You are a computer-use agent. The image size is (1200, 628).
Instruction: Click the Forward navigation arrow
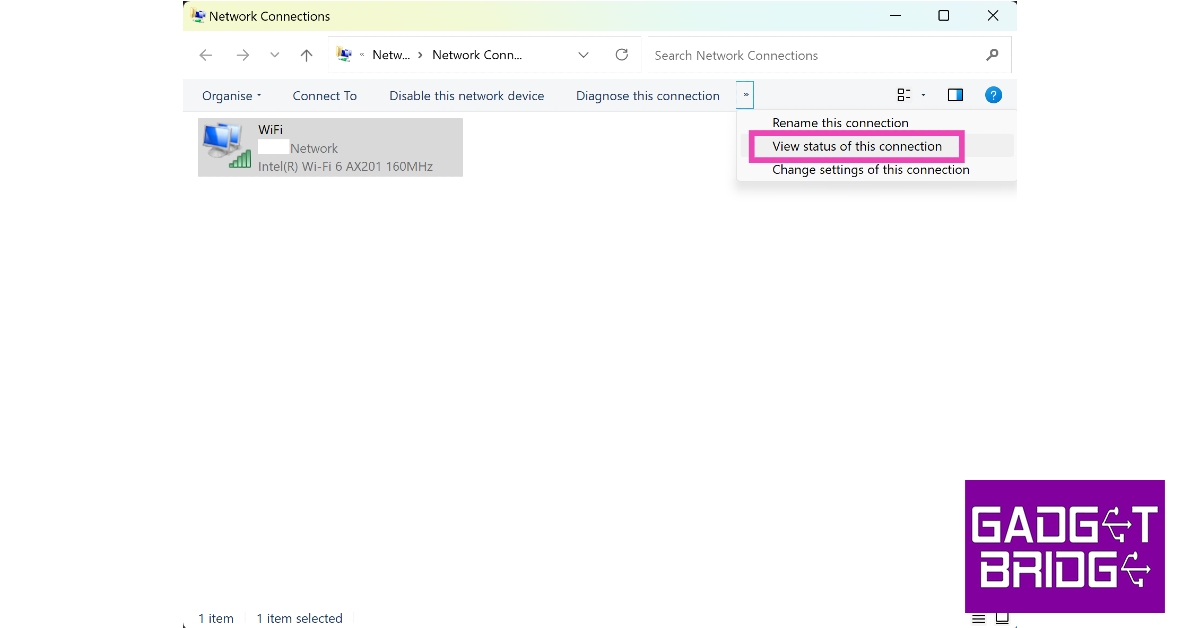click(x=242, y=56)
